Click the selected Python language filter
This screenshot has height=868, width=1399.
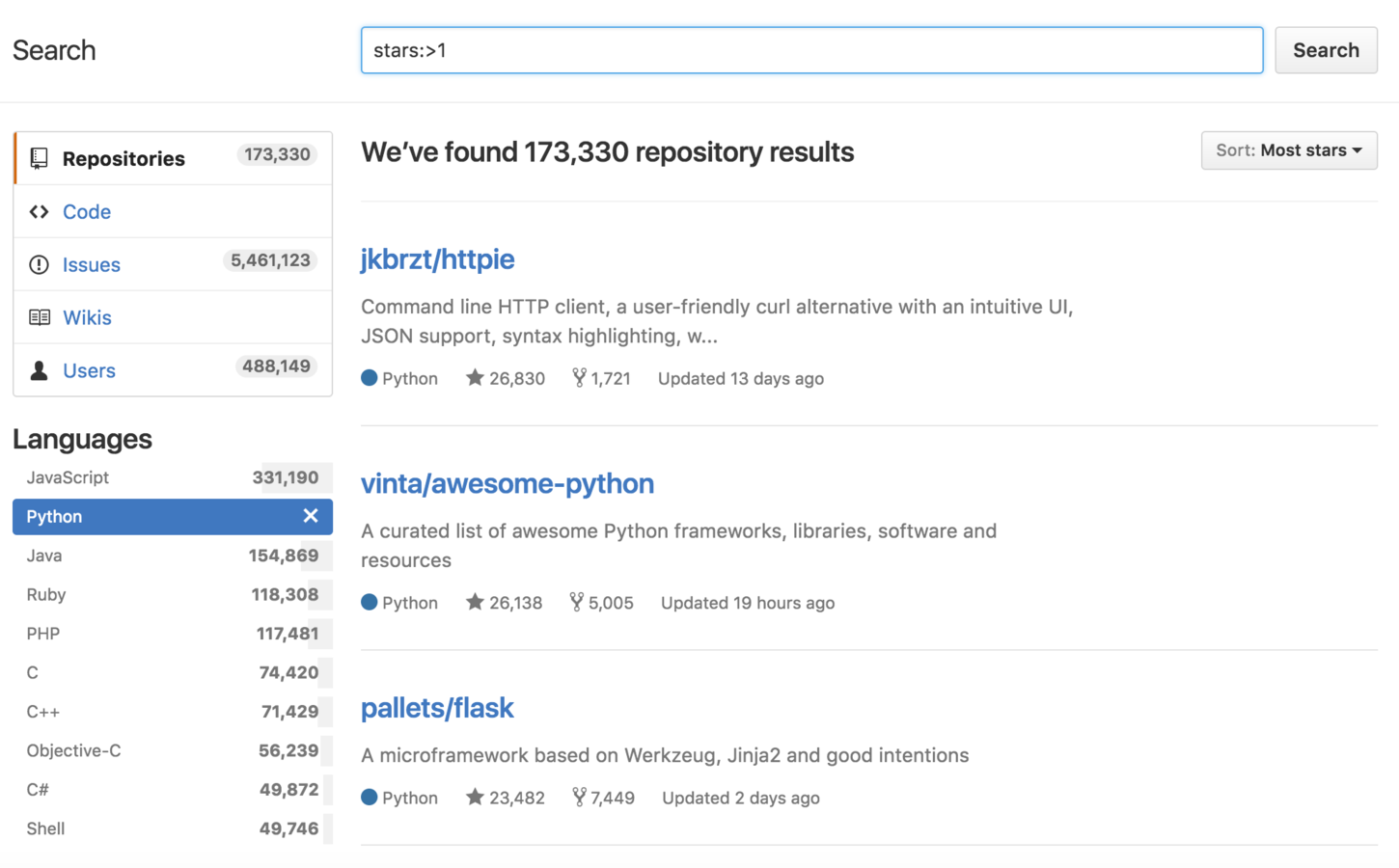(x=173, y=516)
